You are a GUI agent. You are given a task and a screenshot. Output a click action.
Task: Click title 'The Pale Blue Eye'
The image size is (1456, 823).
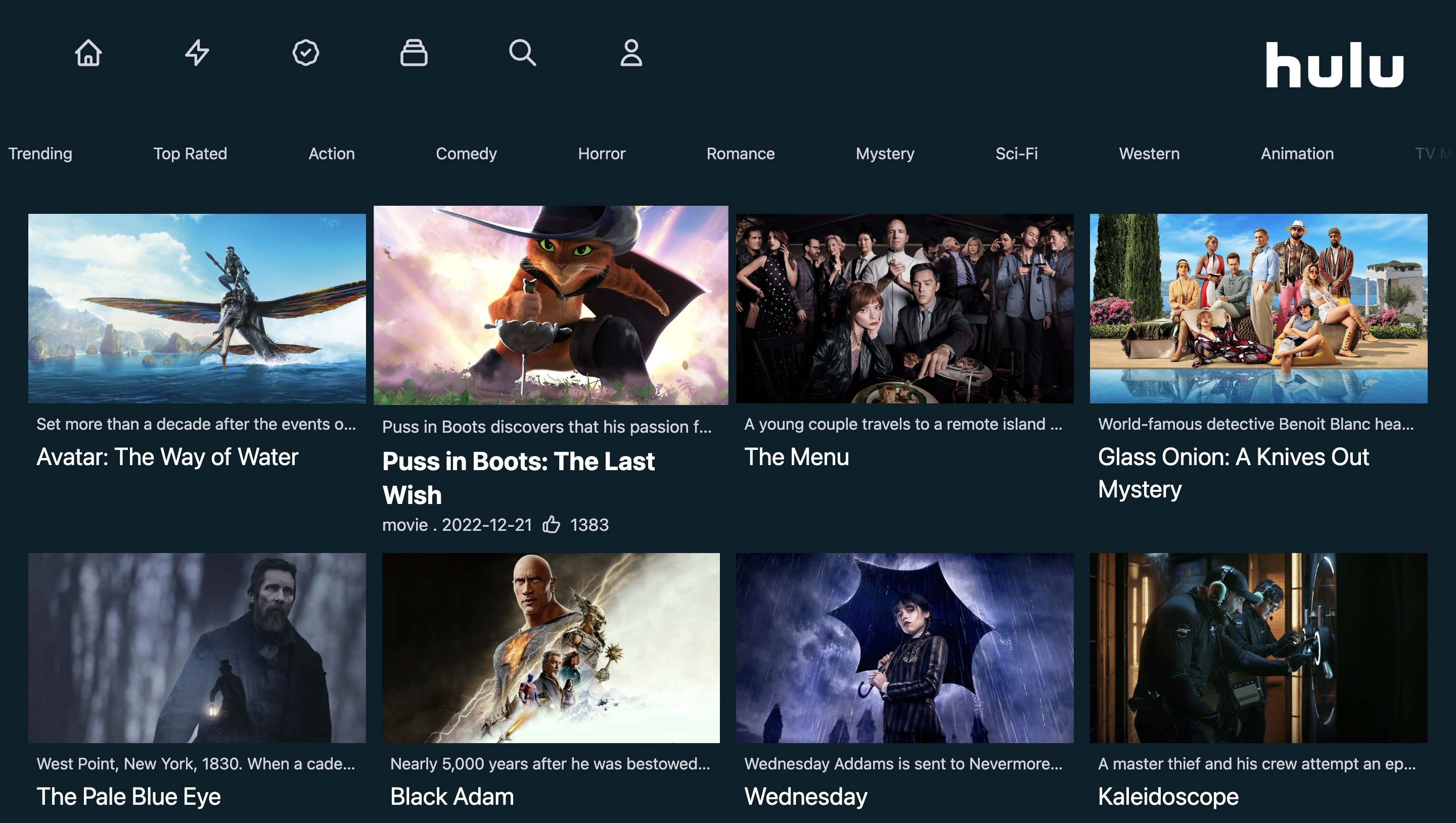(x=129, y=796)
